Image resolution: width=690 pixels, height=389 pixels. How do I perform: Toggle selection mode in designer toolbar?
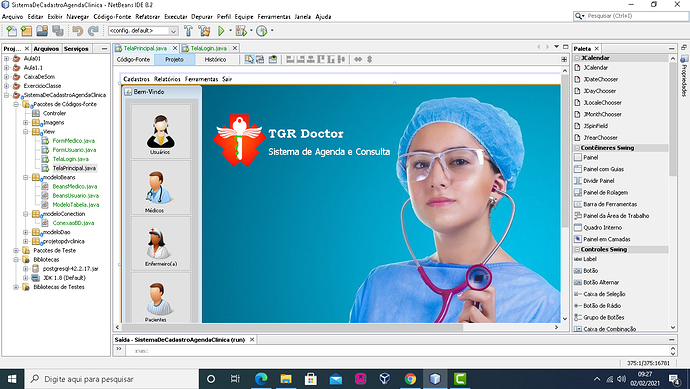point(250,59)
